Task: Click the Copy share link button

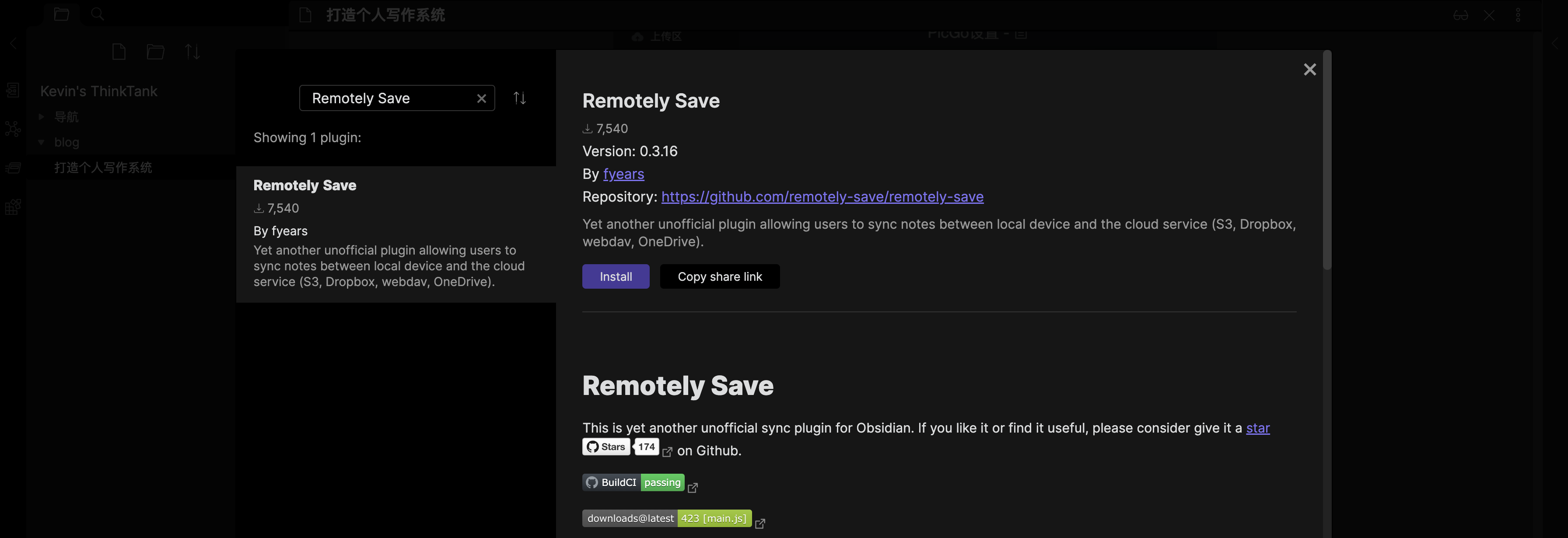Action: tap(720, 276)
